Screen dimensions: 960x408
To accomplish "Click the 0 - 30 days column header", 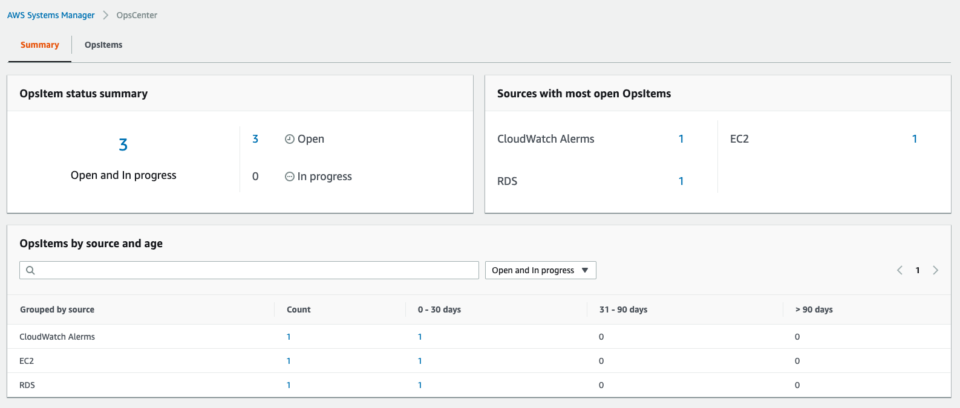I will point(438,309).
